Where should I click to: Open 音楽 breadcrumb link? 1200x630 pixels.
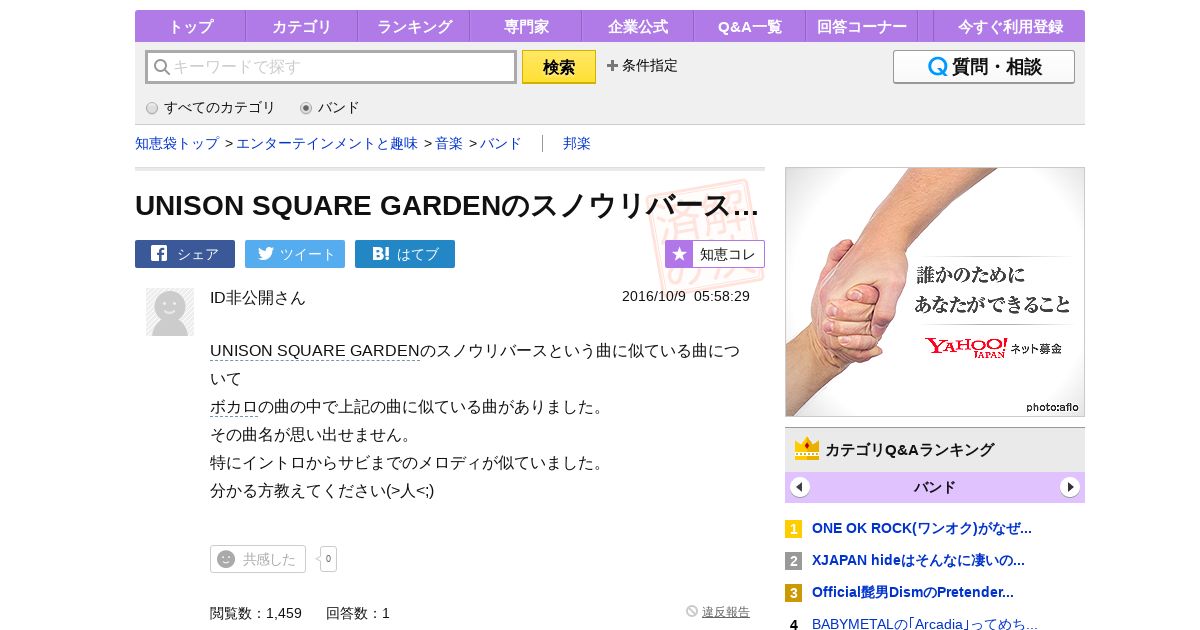coord(449,143)
